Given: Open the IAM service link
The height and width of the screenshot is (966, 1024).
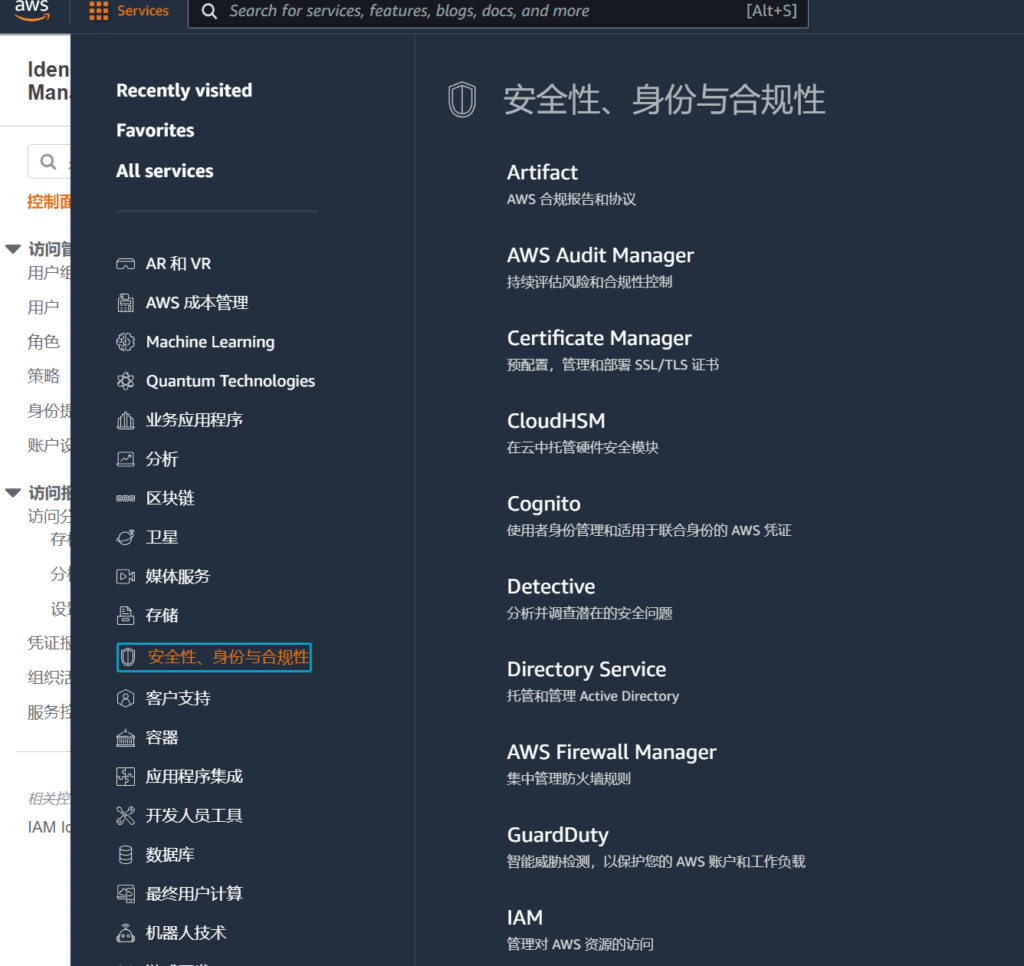Looking at the screenshot, I should click(x=525, y=917).
